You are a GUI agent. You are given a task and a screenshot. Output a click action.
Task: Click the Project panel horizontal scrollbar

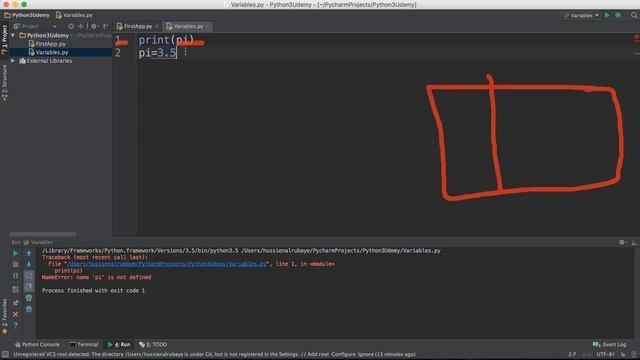coord(43,234)
